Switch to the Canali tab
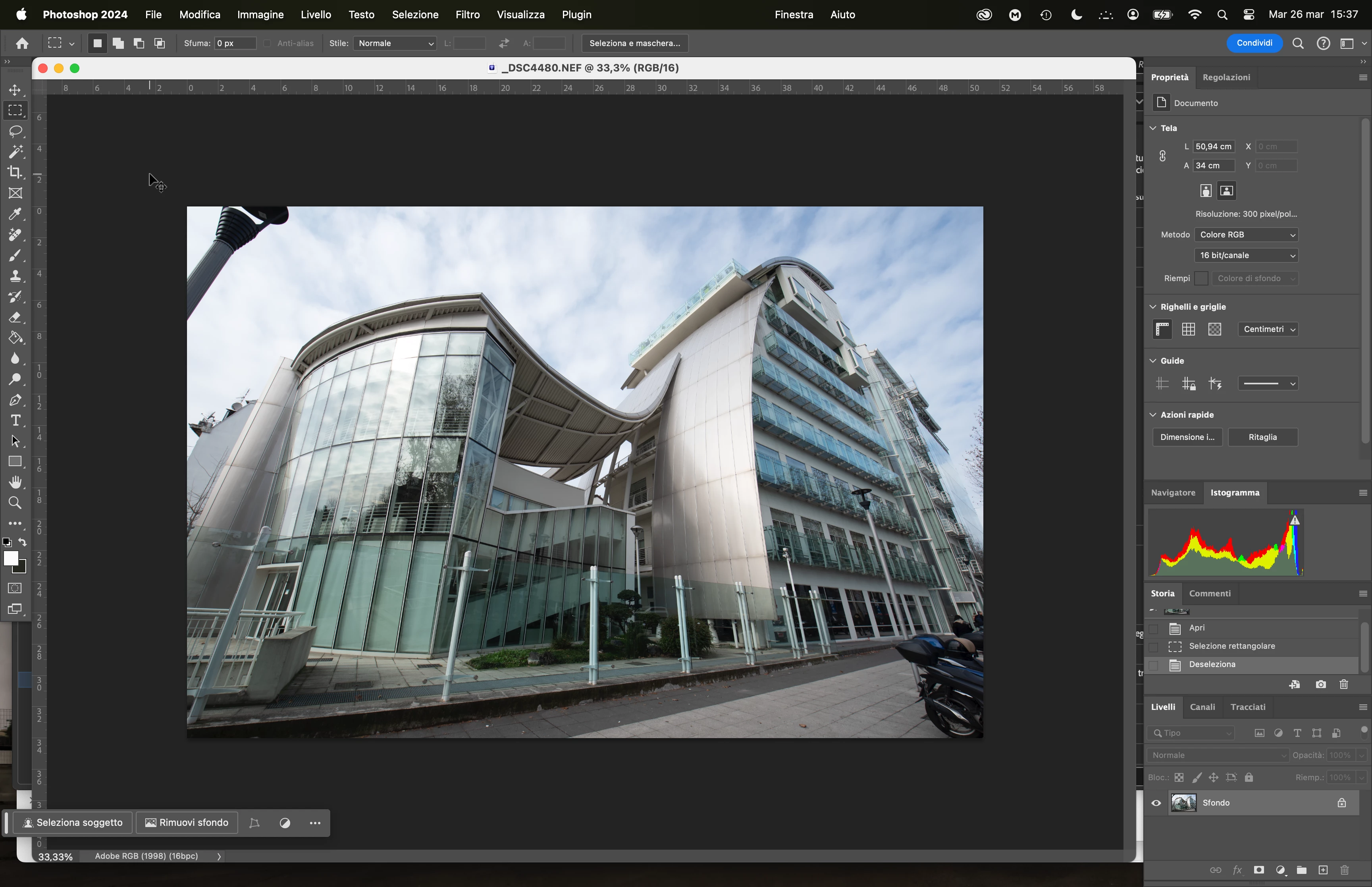This screenshot has height=887, width=1372. pos(1202,707)
